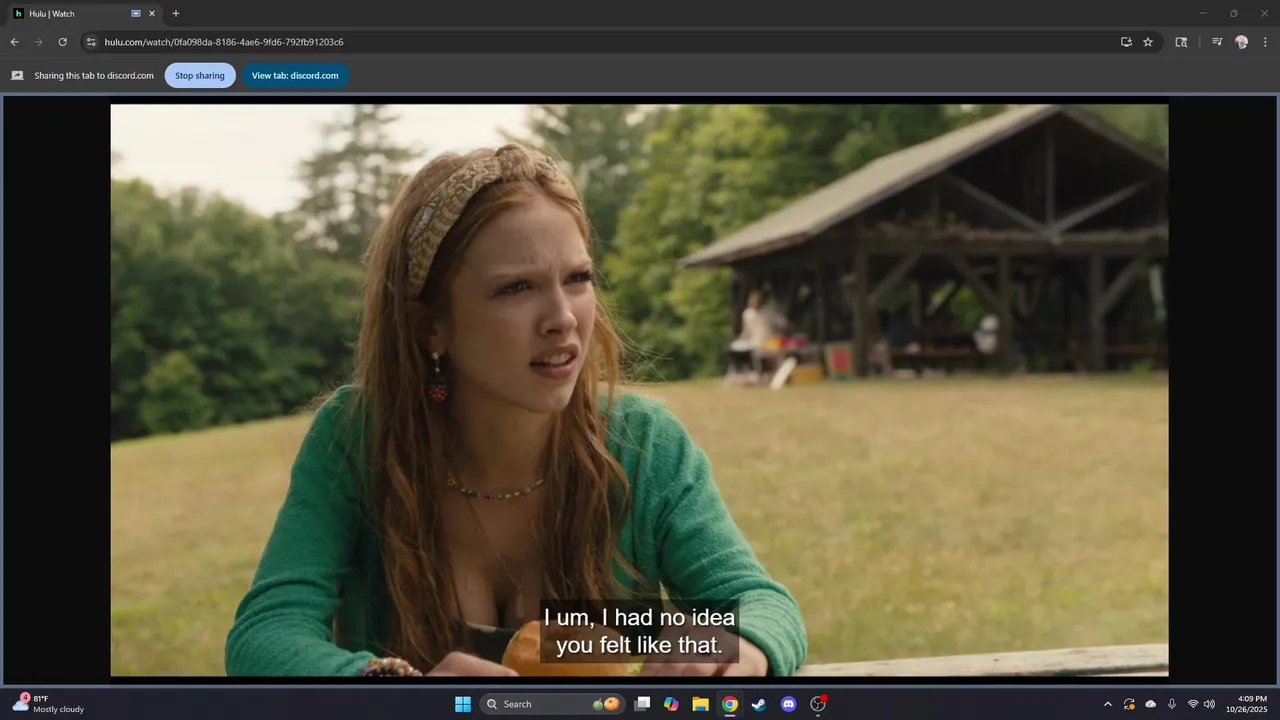The height and width of the screenshot is (720, 1280).
Task: Stop sharing this tab to Discord
Action: click(200, 75)
